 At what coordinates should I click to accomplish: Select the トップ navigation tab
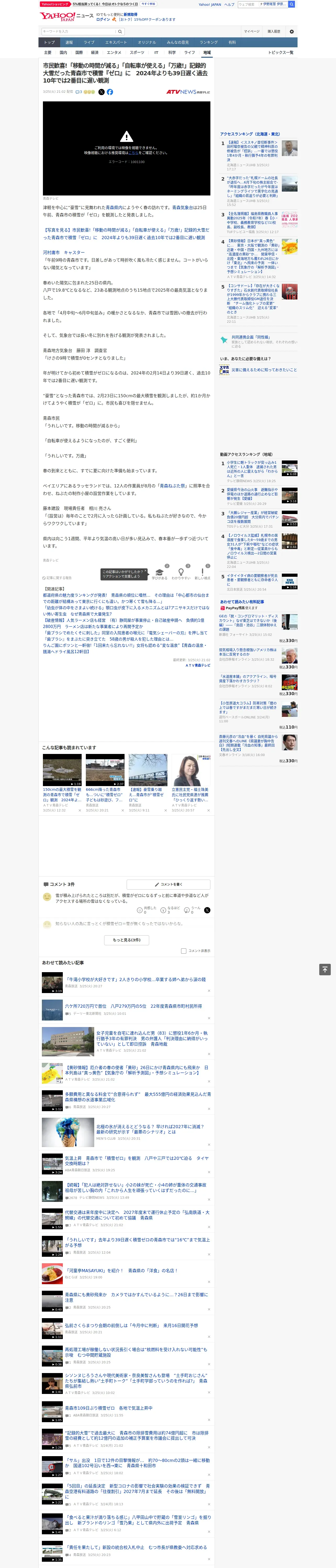coord(49,42)
